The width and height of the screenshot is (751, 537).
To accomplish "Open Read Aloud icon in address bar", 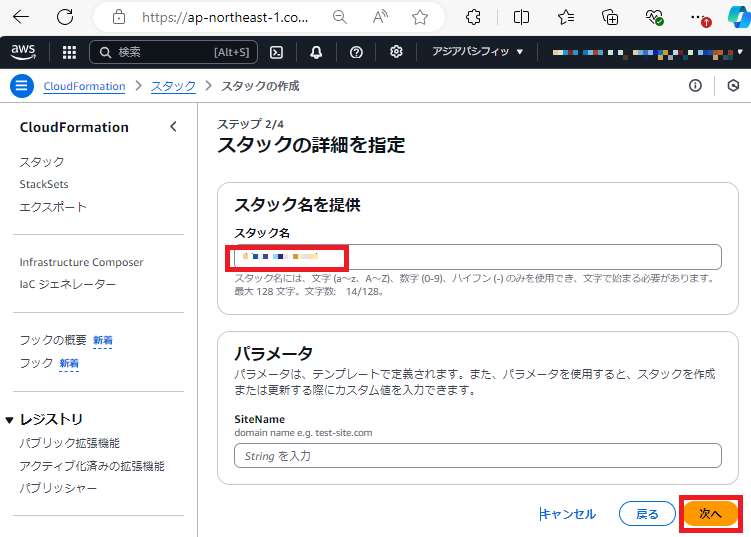I will 380,18.
